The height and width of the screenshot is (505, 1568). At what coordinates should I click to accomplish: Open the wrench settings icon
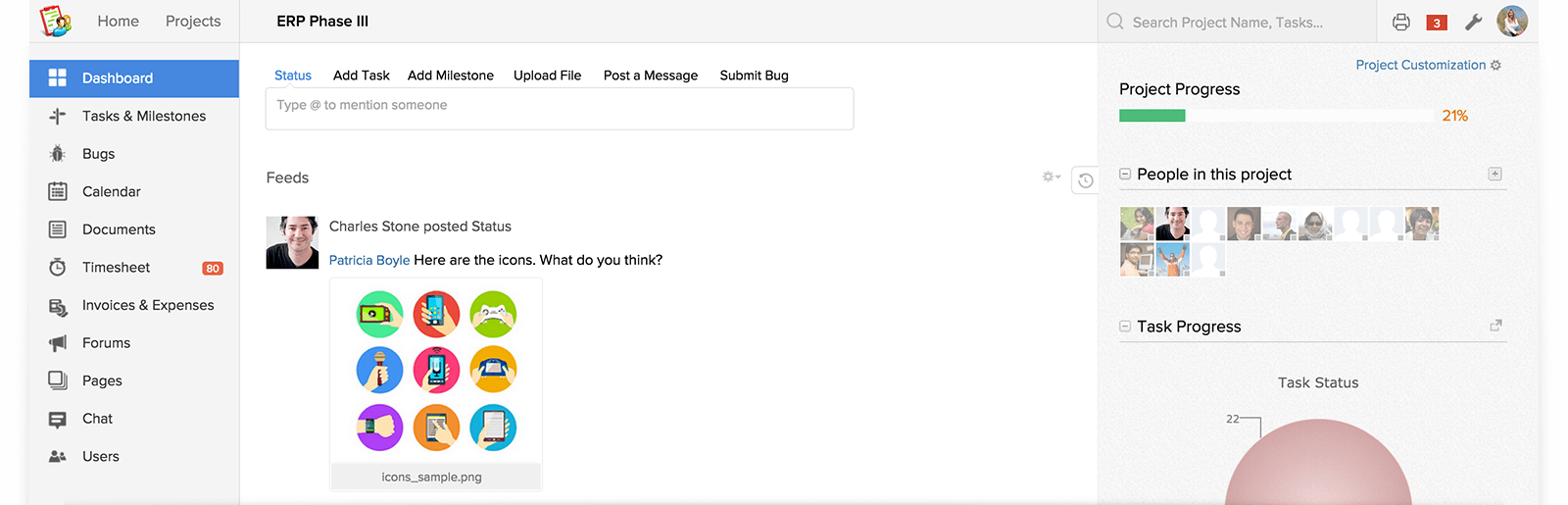point(1473,22)
